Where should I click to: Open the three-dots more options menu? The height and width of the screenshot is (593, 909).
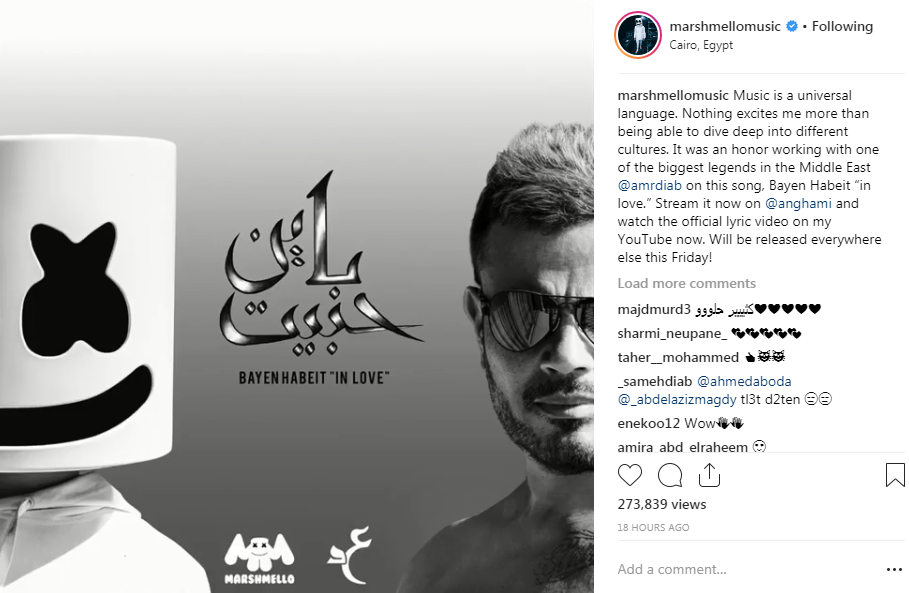click(895, 570)
